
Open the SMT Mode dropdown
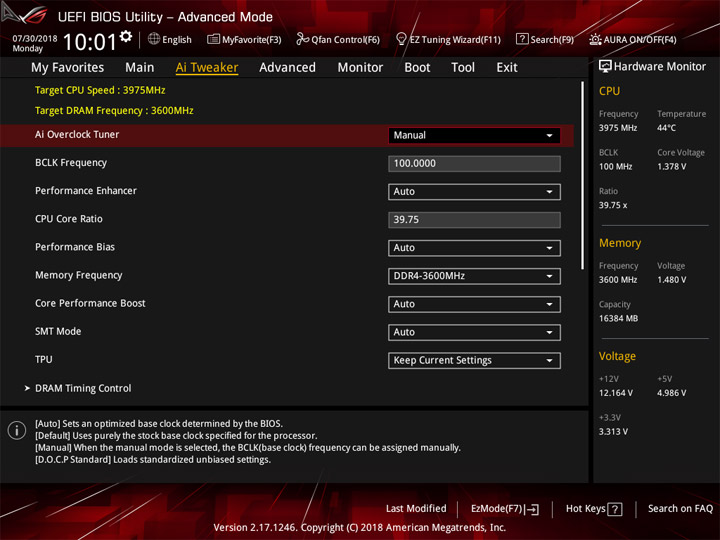(474, 332)
